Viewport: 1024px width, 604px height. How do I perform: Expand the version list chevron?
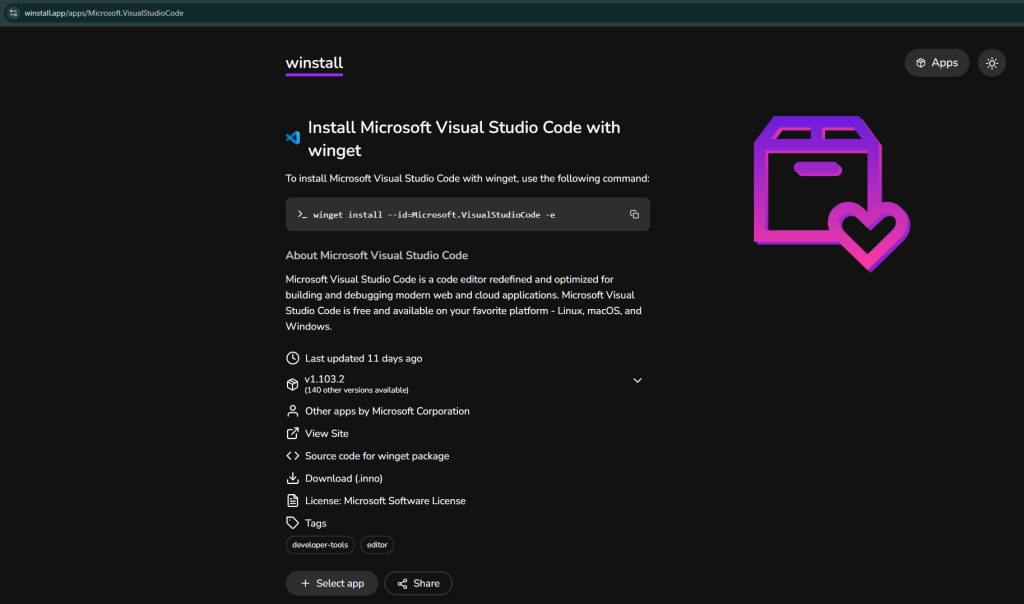tap(637, 380)
